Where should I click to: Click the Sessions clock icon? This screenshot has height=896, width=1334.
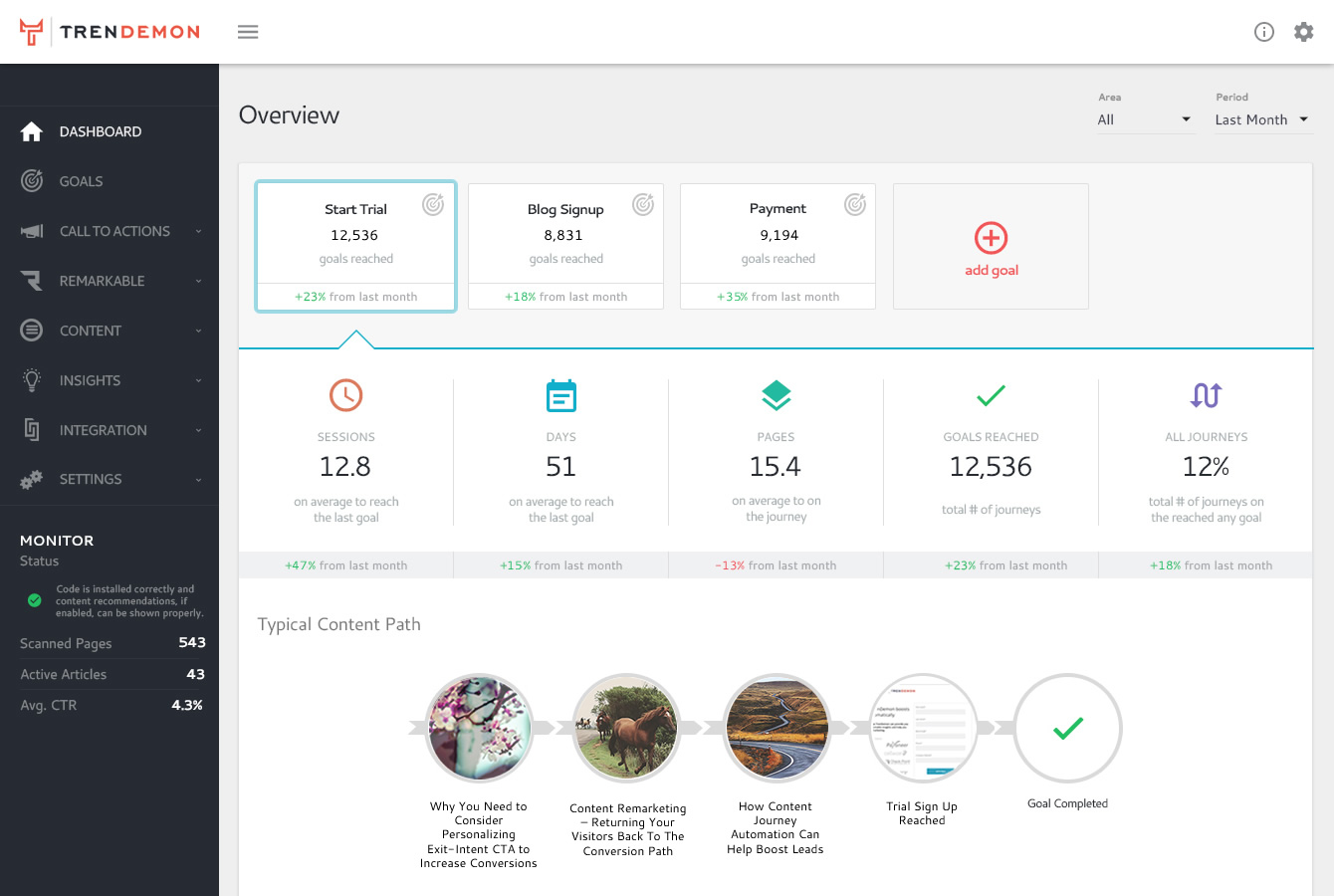coord(345,395)
